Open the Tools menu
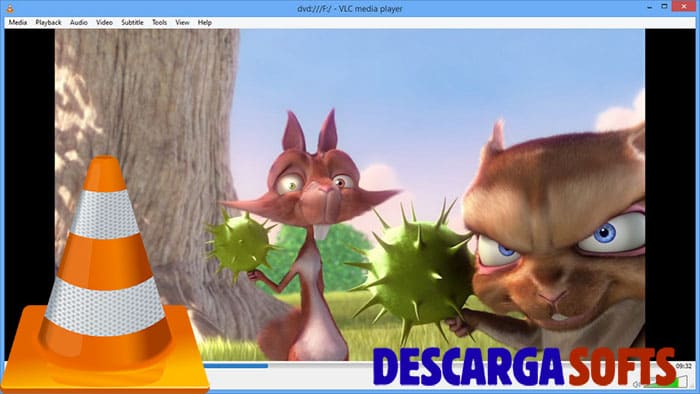Screen dimensions: 700x394 pyautogui.click(x=159, y=22)
